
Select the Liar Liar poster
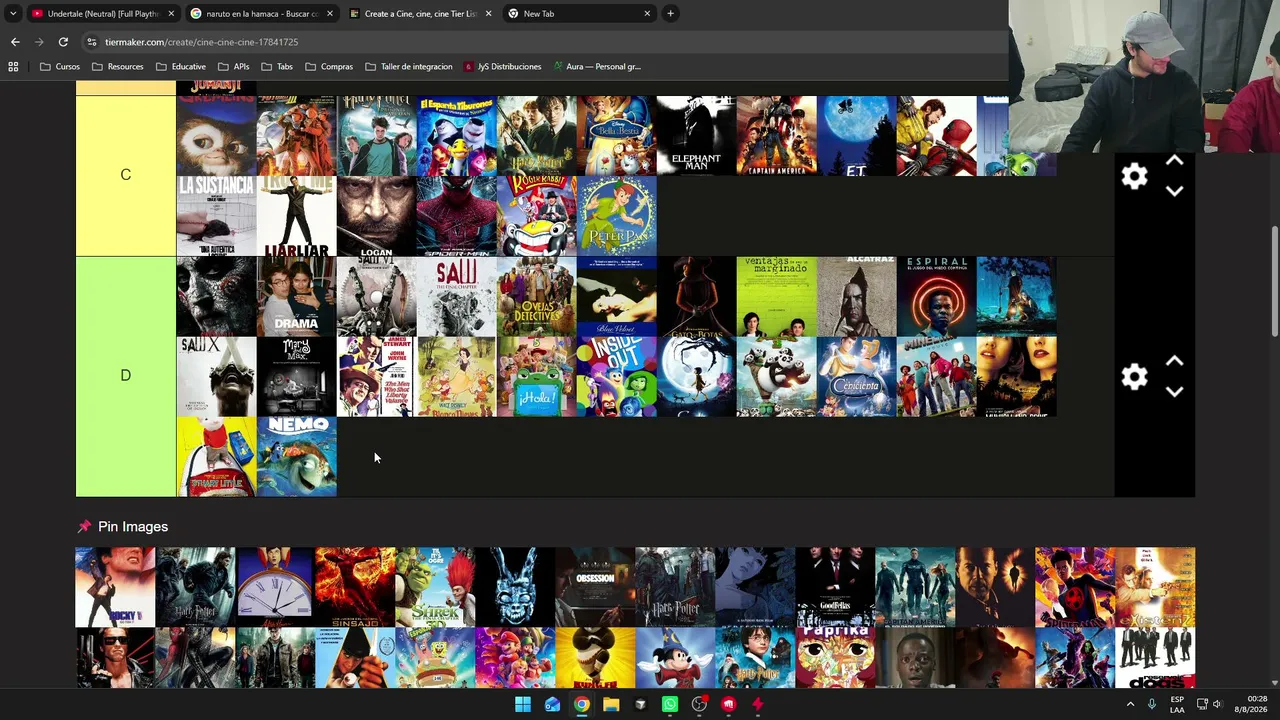click(296, 216)
